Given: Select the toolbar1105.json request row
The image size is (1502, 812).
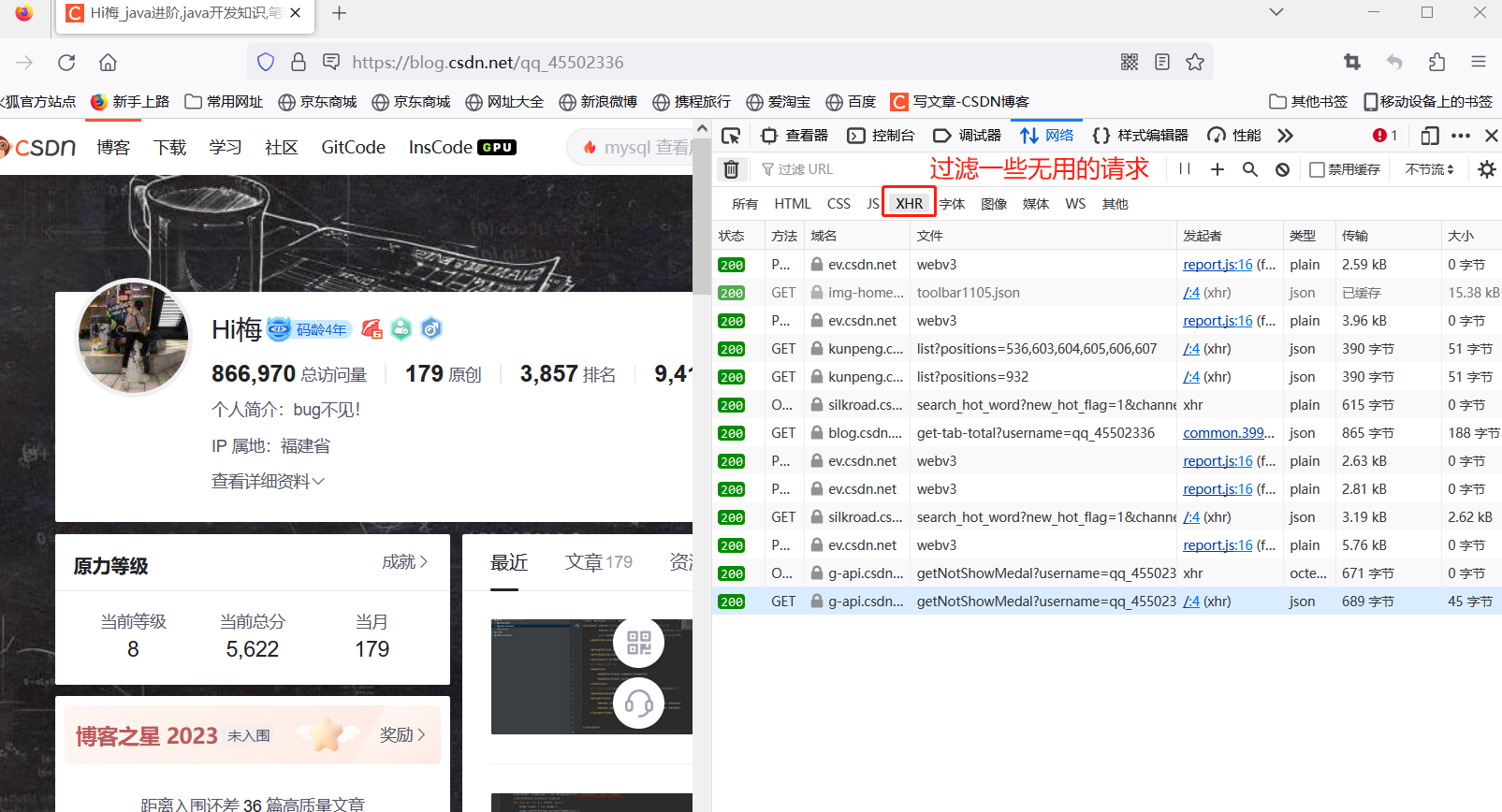Looking at the screenshot, I should 1107,293.
